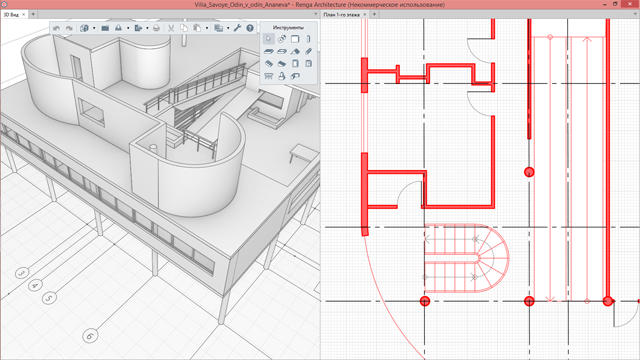Select the last tool in Инструменты bottom row
This screenshot has width=640, height=360.
(295, 76)
